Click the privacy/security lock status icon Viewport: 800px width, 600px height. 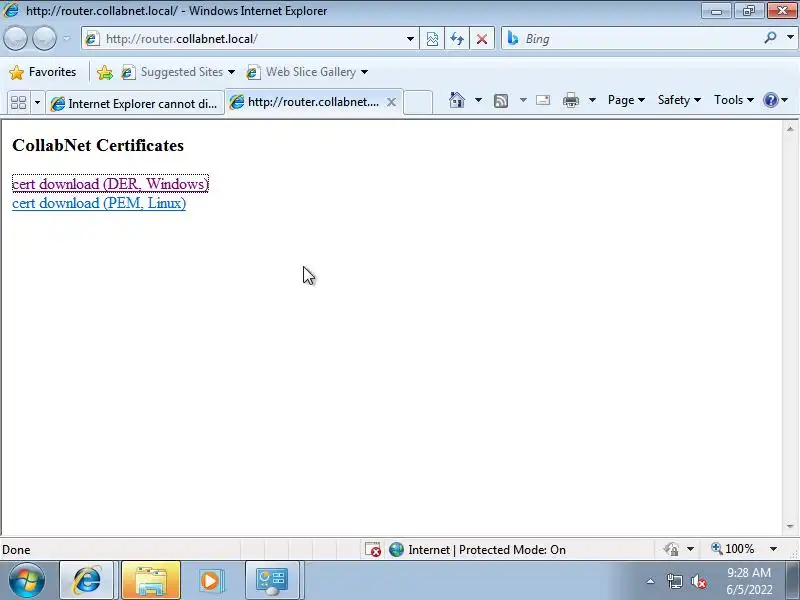pyautogui.click(x=671, y=549)
